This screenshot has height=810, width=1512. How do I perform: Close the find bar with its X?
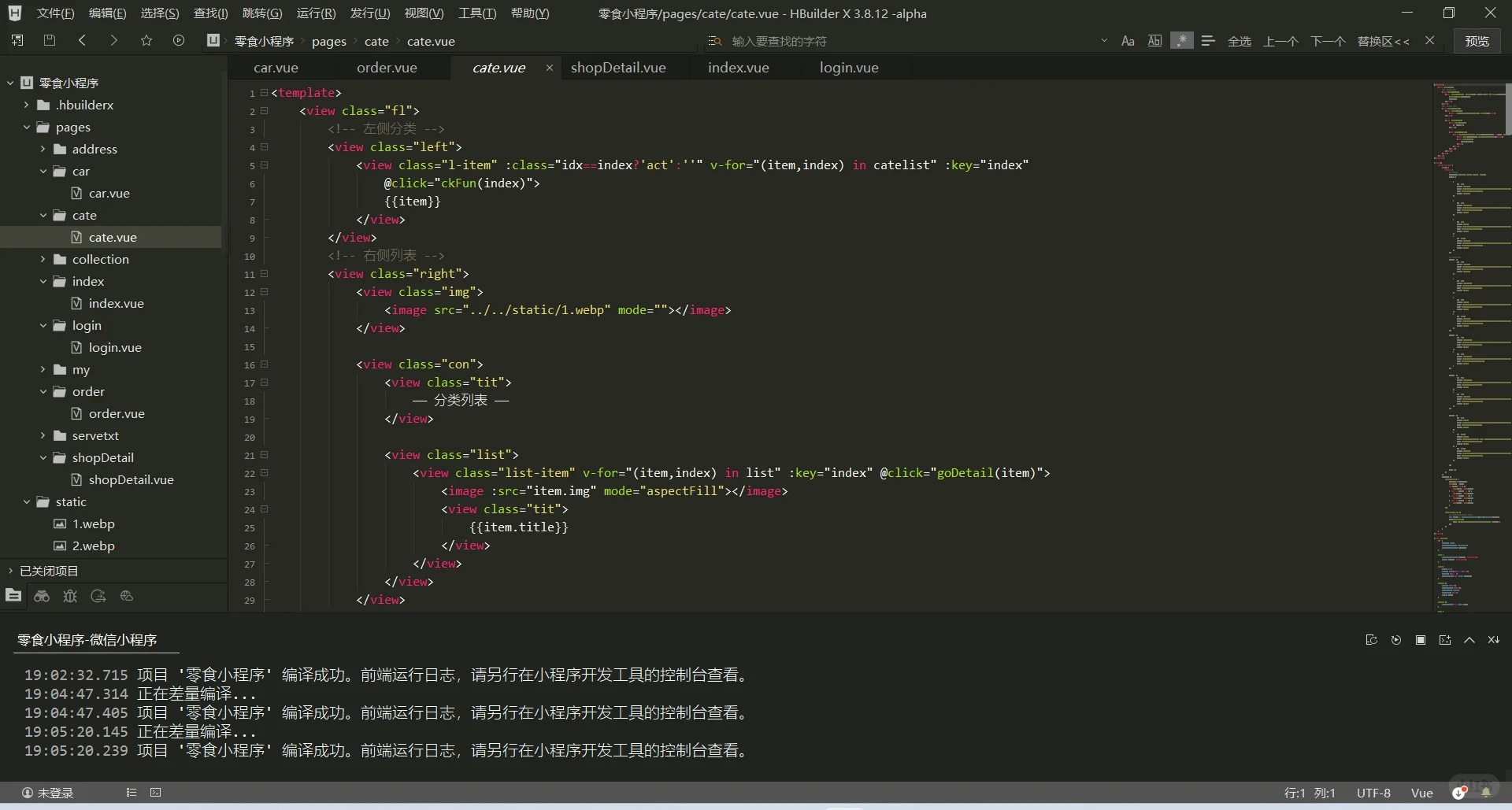coord(1430,40)
